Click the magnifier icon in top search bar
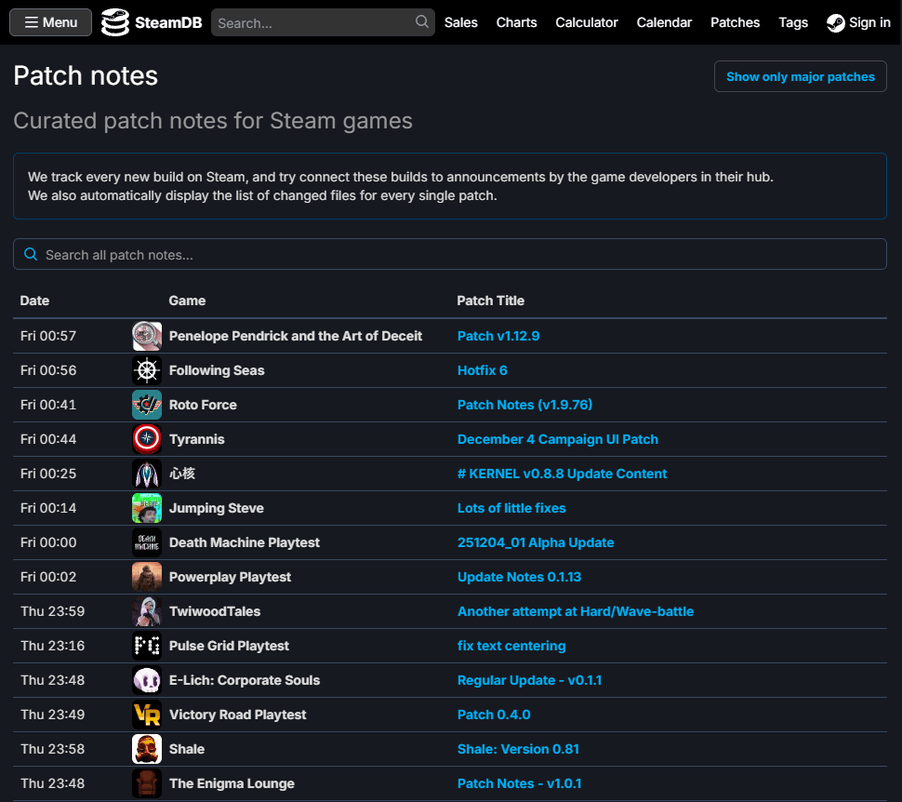This screenshot has width=902, height=802. [x=422, y=22]
